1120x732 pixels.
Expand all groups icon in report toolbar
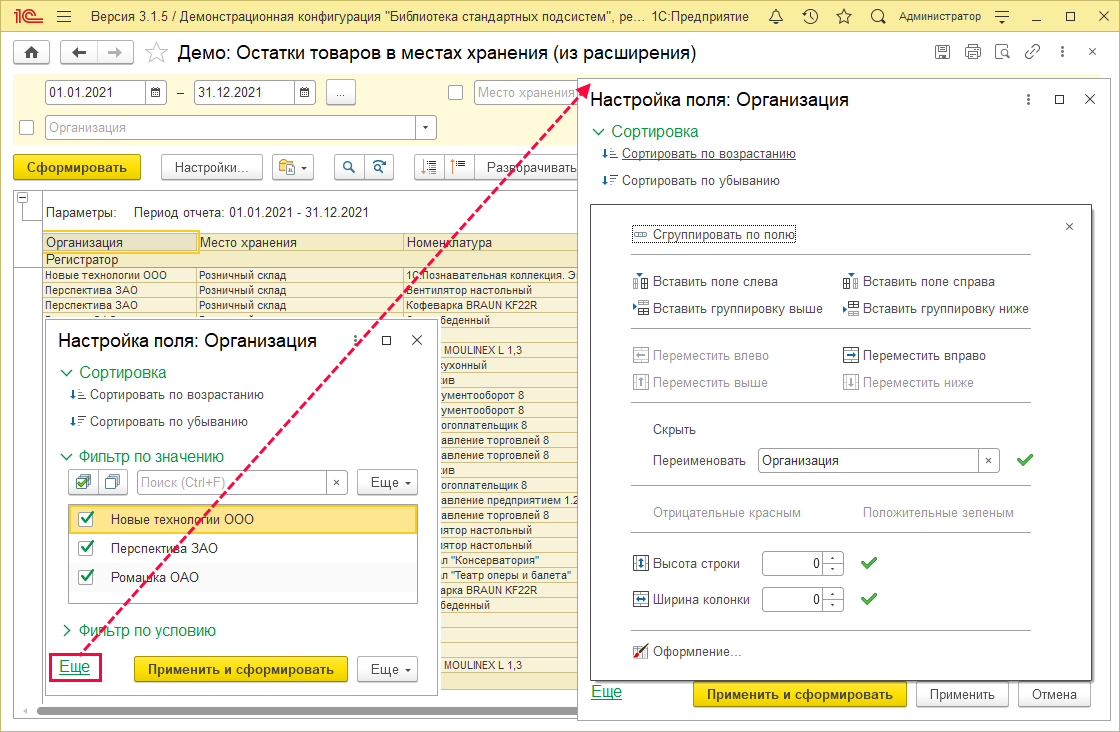tap(459, 167)
